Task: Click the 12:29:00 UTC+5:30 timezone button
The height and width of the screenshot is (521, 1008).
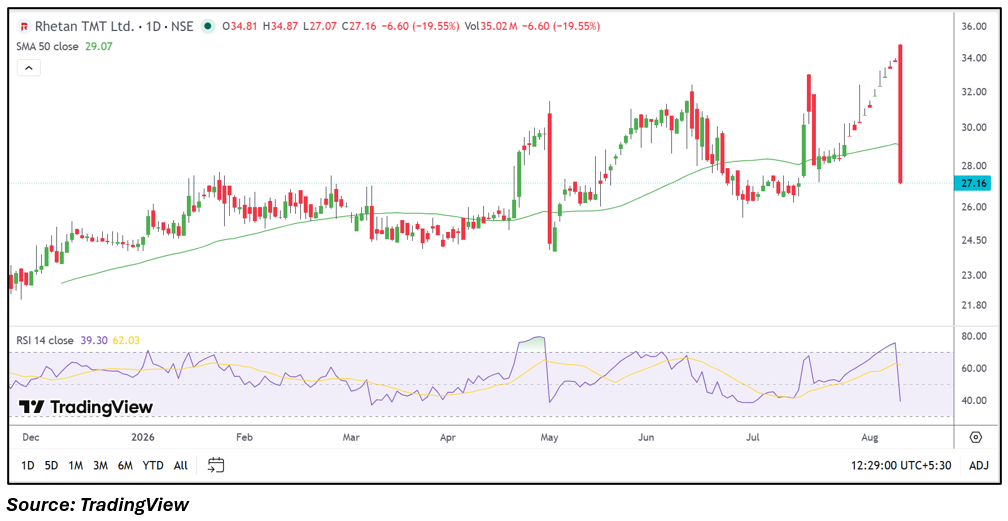Action: click(x=899, y=465)
